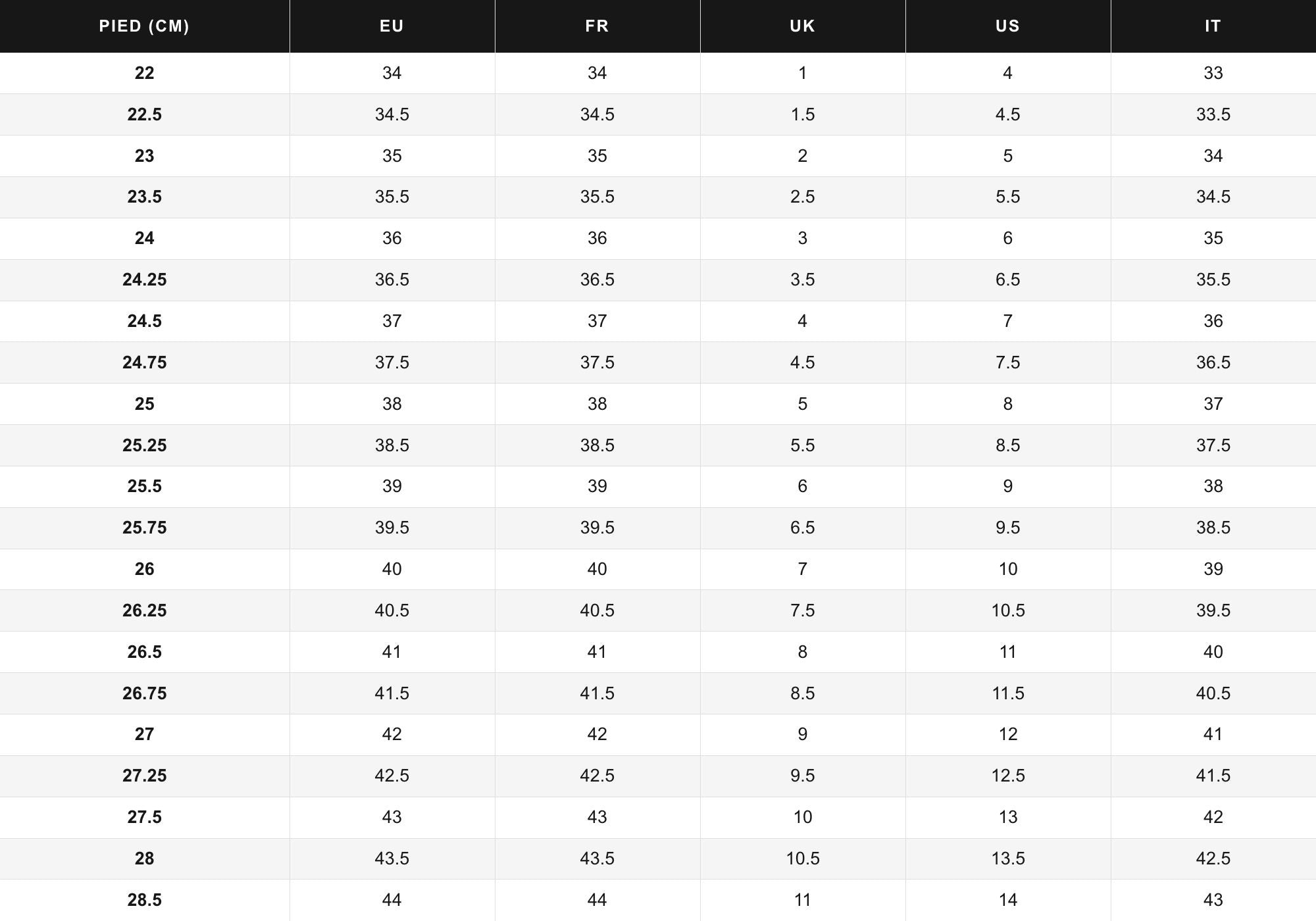1316x921 pixels.
Task: Click the FR column header
Action: pyautogui.click(x=597, y=26)
